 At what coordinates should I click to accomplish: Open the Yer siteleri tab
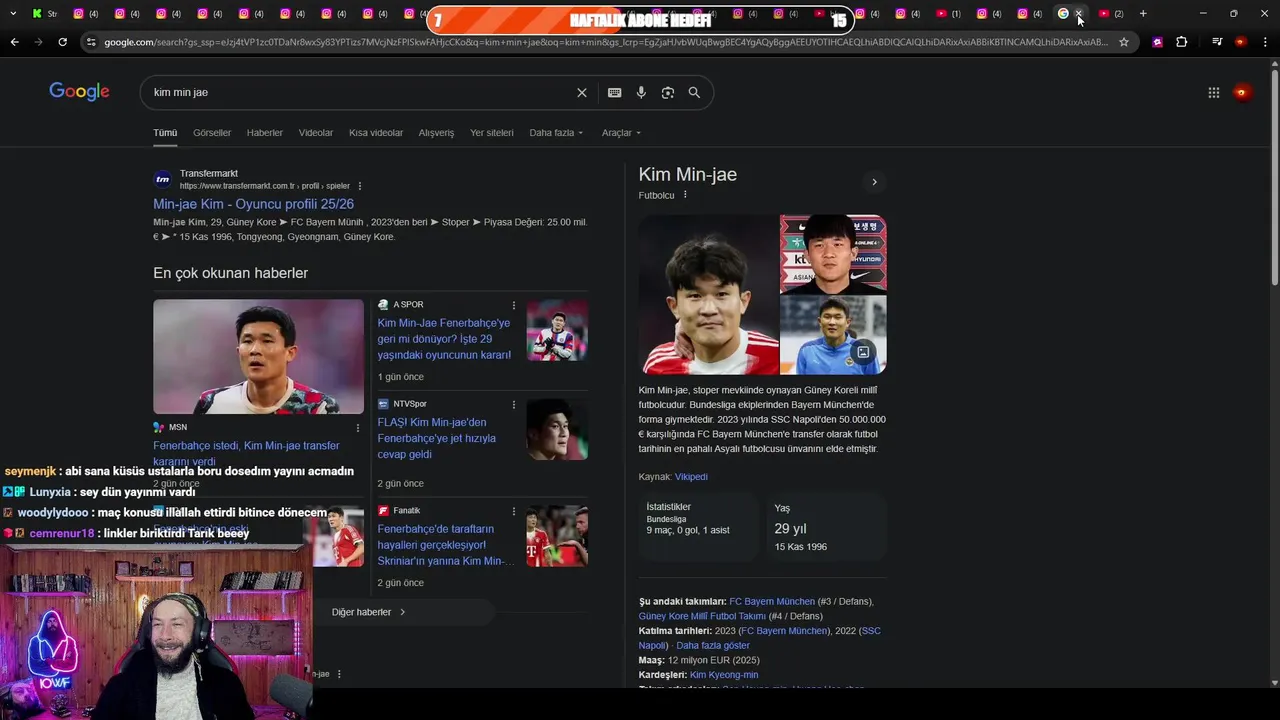492,133
